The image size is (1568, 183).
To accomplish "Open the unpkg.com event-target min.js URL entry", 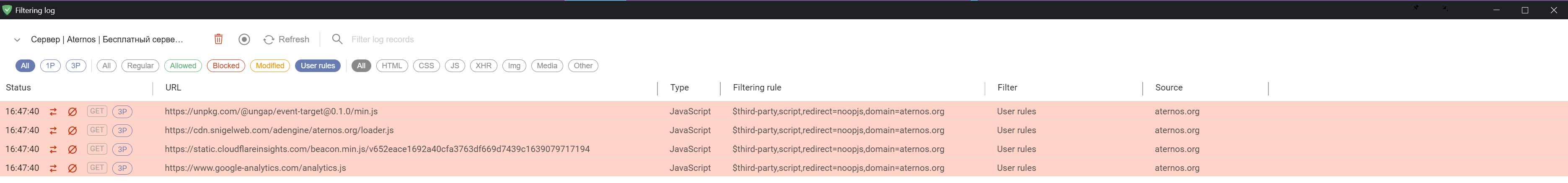I will point(272,112).
